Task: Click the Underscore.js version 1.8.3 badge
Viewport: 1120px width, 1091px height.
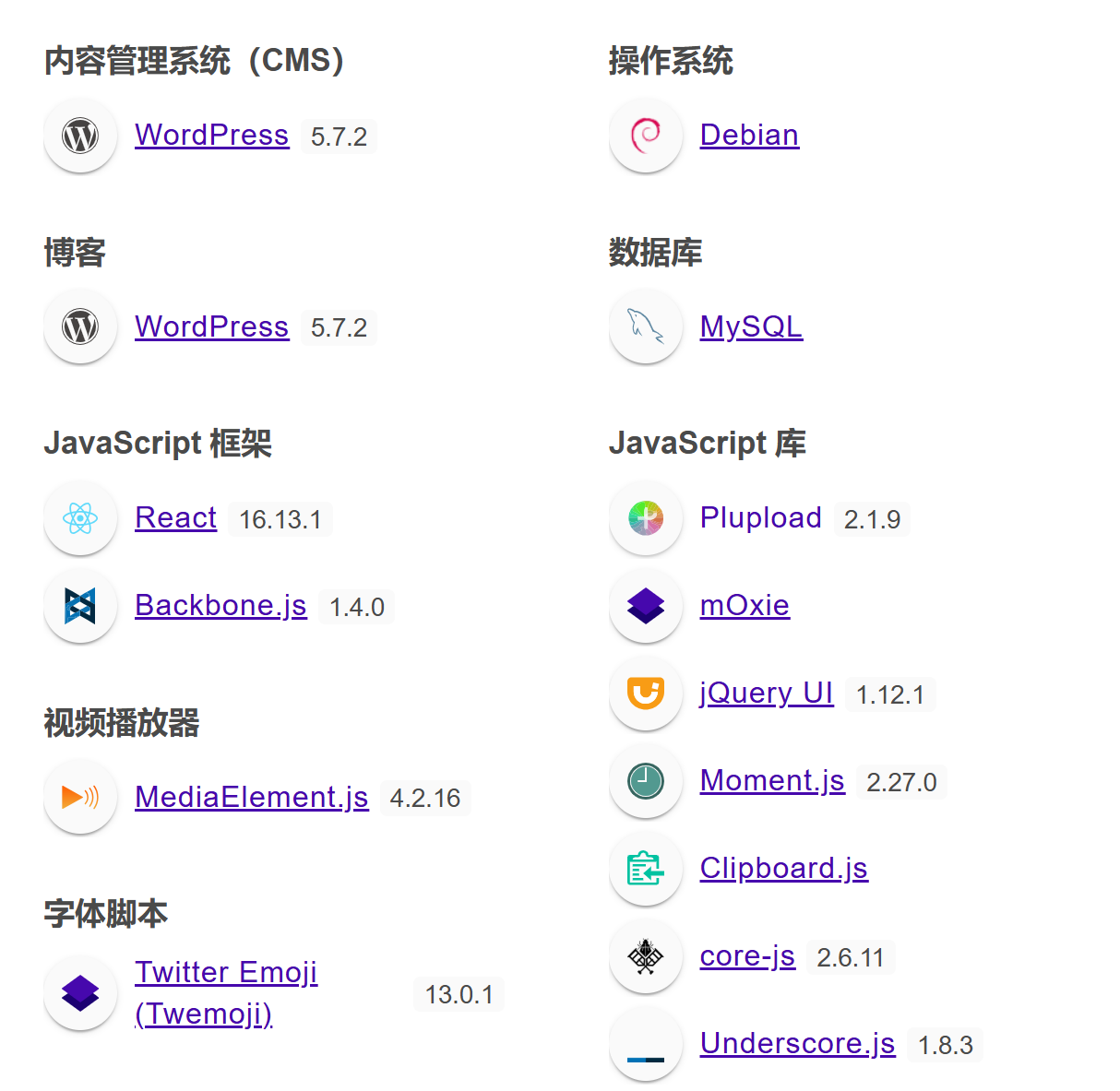Action: pos(946,1046)
